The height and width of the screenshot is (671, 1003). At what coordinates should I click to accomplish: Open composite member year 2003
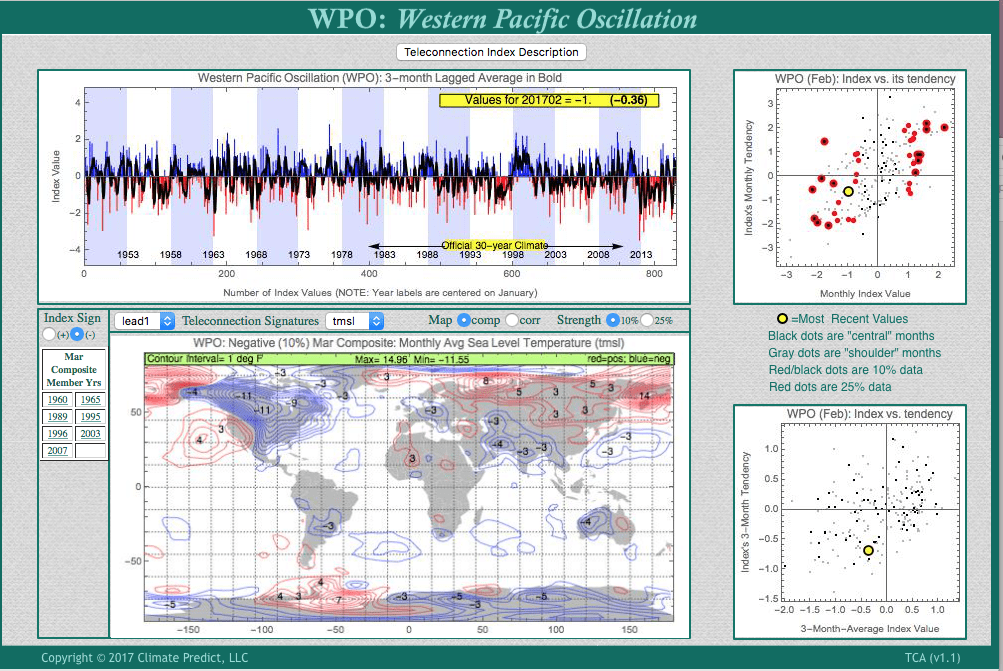tap(90, 433)
